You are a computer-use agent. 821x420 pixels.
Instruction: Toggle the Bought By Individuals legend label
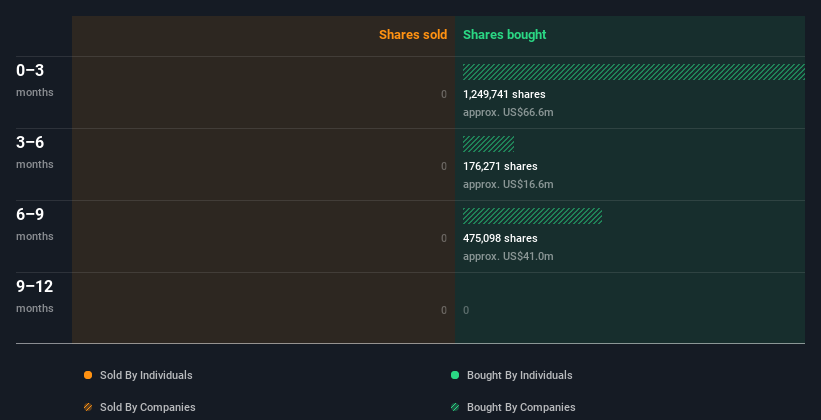point(519,375)
